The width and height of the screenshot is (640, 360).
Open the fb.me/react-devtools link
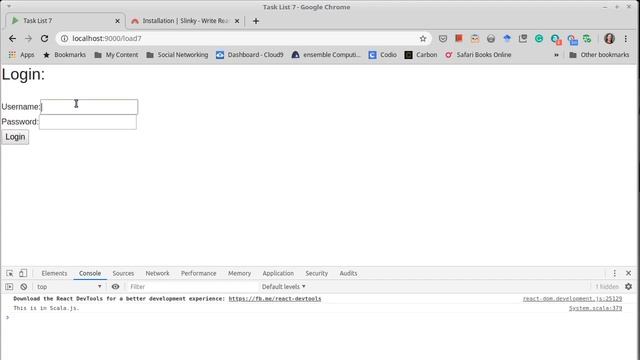click(275, 299)
